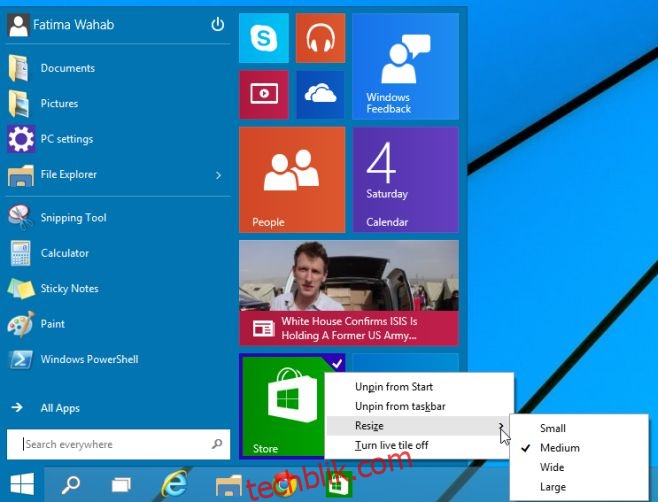This screenshot has width=658, height=502.
Task: Launch Internet Explorer from taskbar
Action: pos(174,484)
